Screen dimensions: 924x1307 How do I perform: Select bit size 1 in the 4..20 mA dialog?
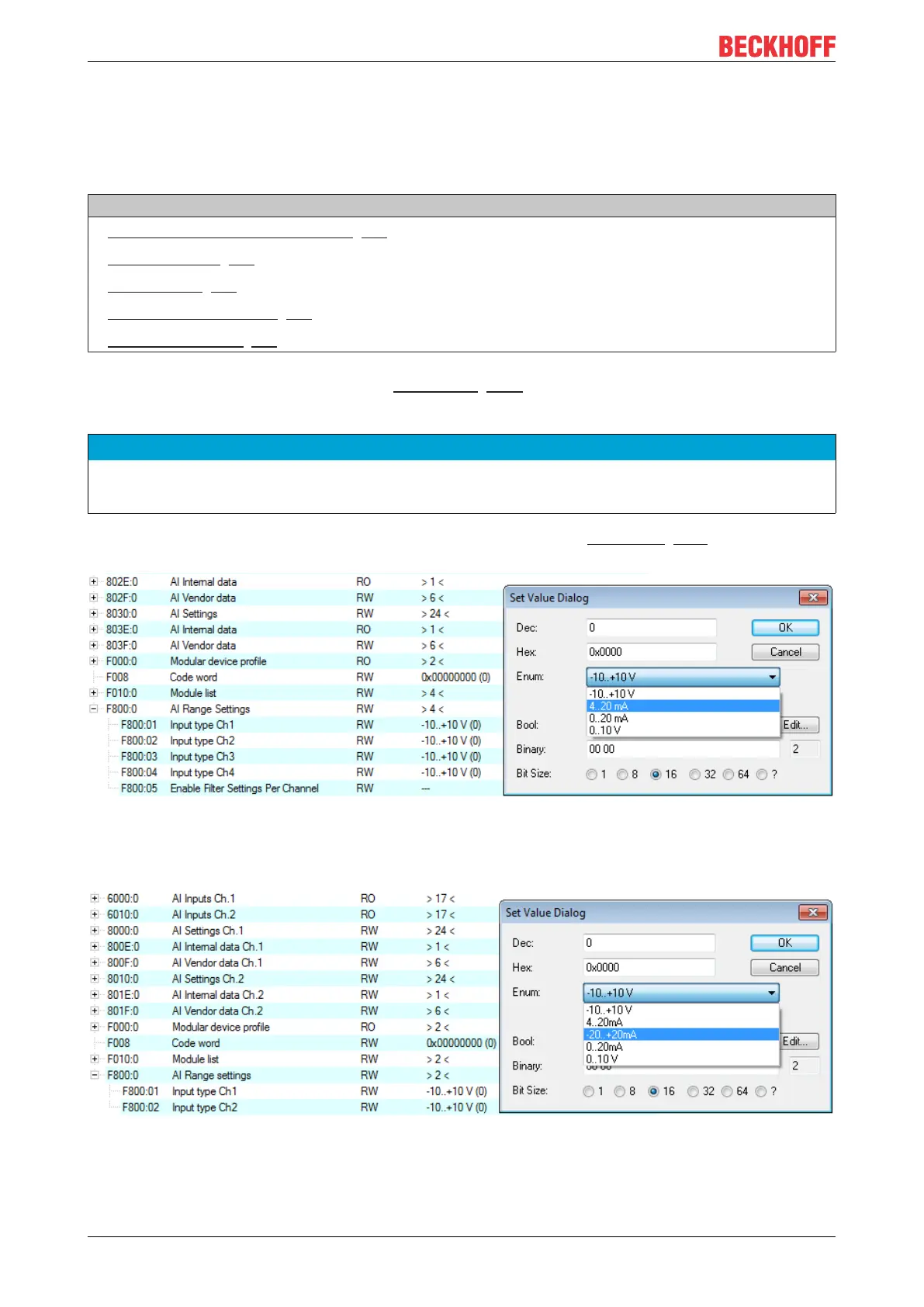(x=593, y=775)
